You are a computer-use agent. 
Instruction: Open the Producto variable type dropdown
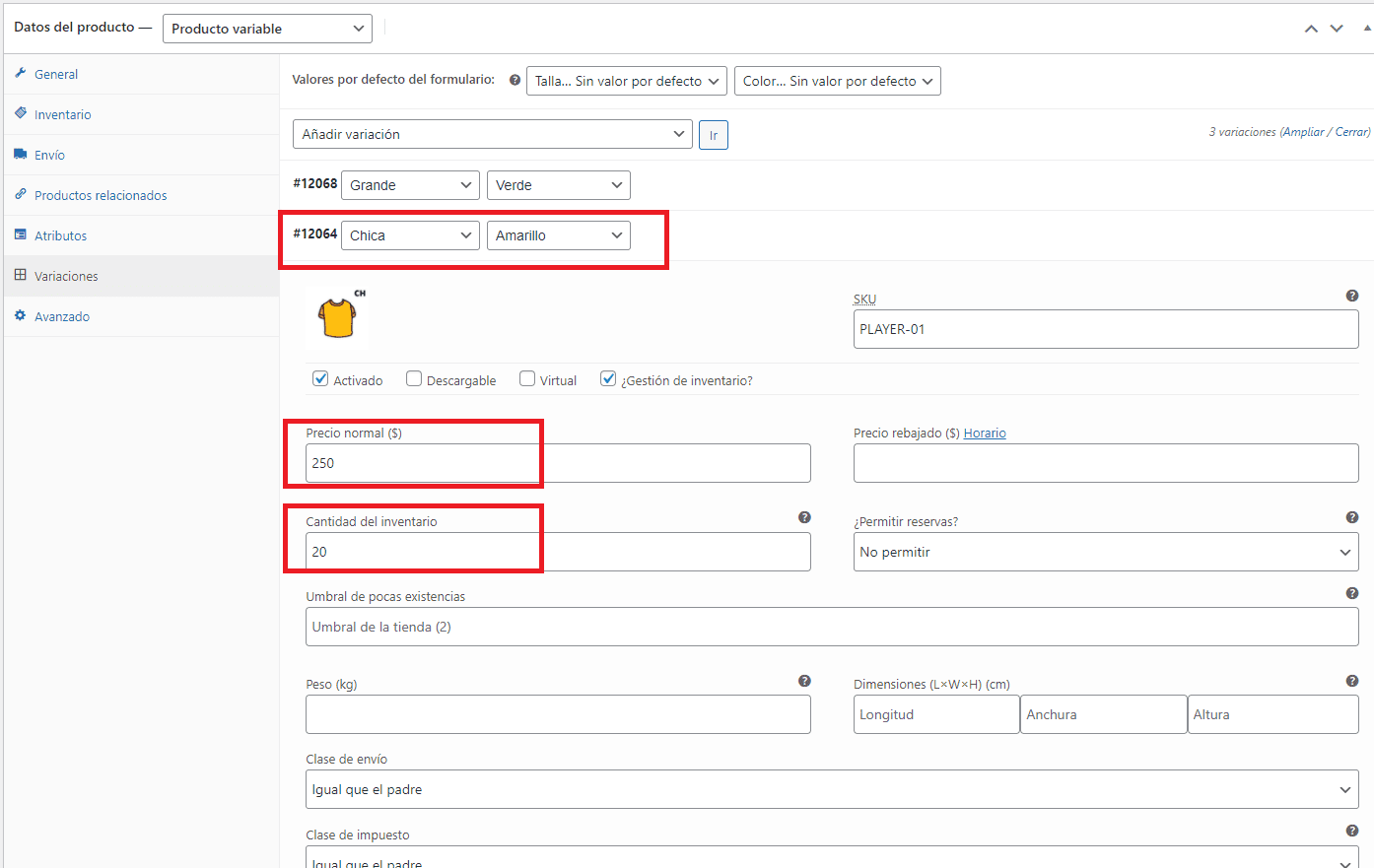coord(267,29)
